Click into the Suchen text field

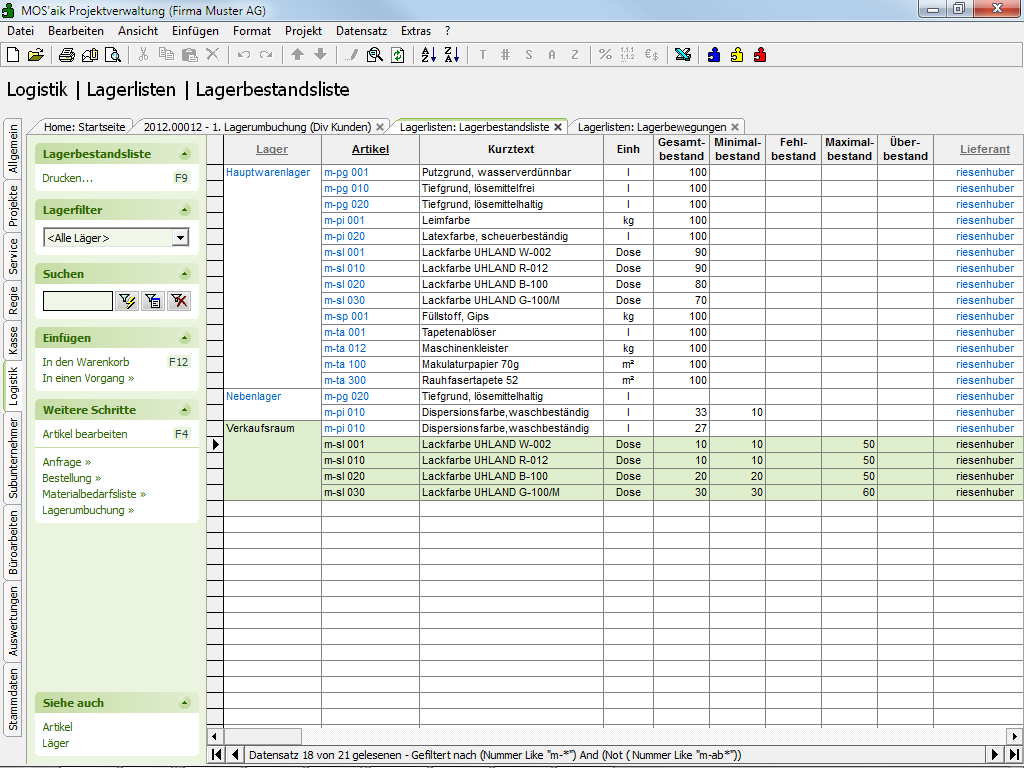(x=77, y=301)
